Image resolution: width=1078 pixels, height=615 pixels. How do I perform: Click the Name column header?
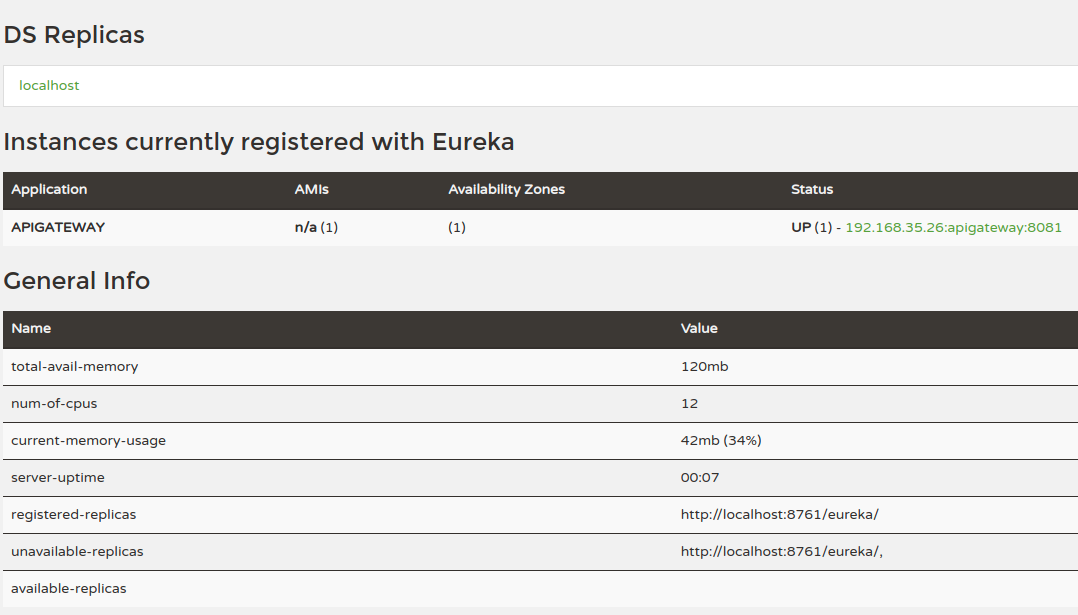[31, 328]
